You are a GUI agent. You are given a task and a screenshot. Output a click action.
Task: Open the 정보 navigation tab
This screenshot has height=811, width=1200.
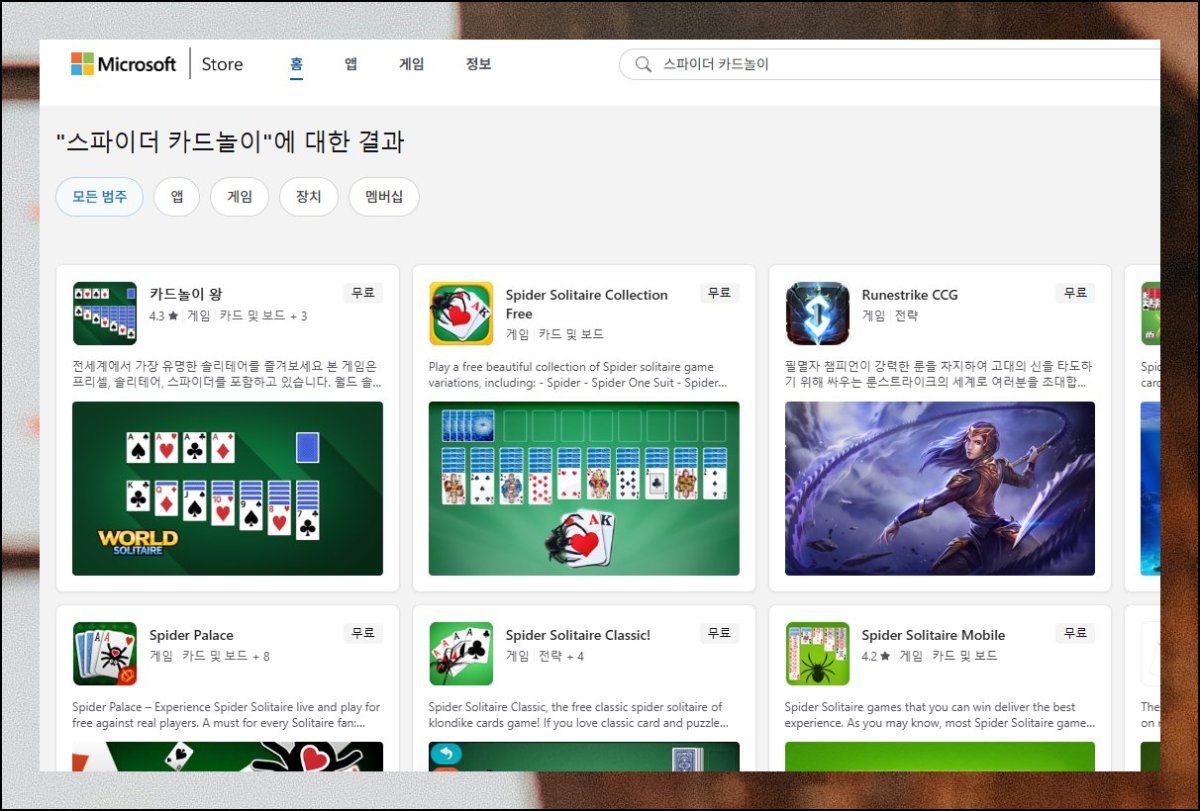click(478, 64)
